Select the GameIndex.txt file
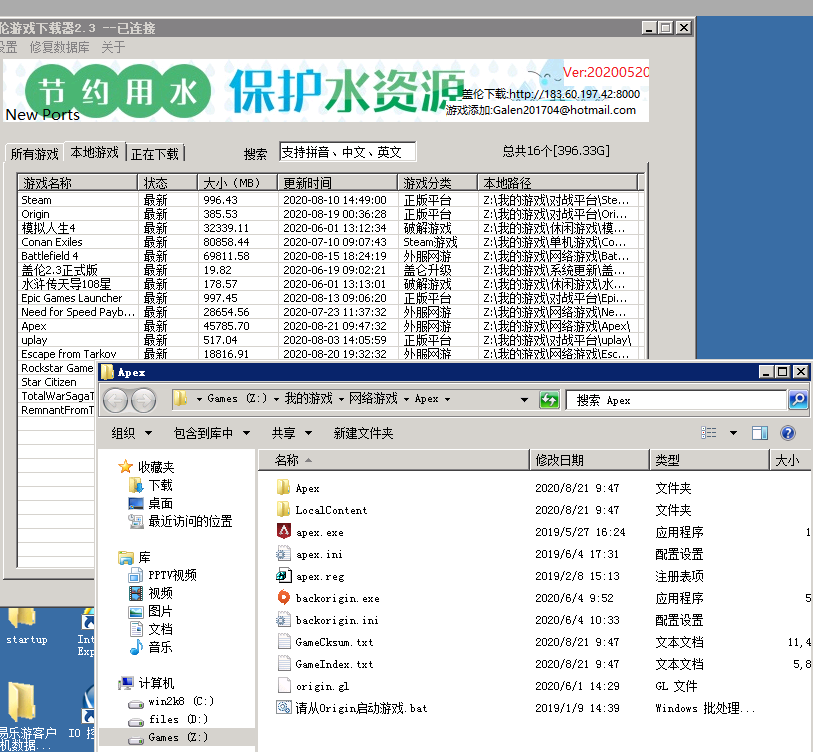The height and width of the screenshot is (752, 813). click(x=325, y=664)
